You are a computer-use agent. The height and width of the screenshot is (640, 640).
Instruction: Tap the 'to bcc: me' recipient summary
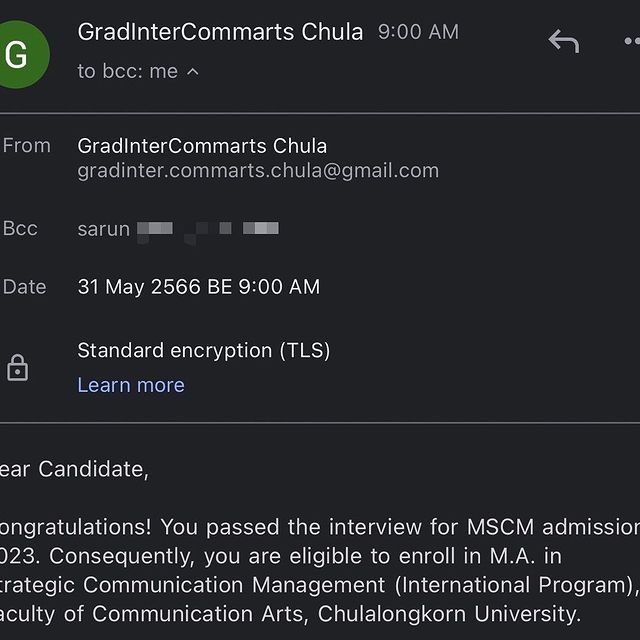click(128, 71)
